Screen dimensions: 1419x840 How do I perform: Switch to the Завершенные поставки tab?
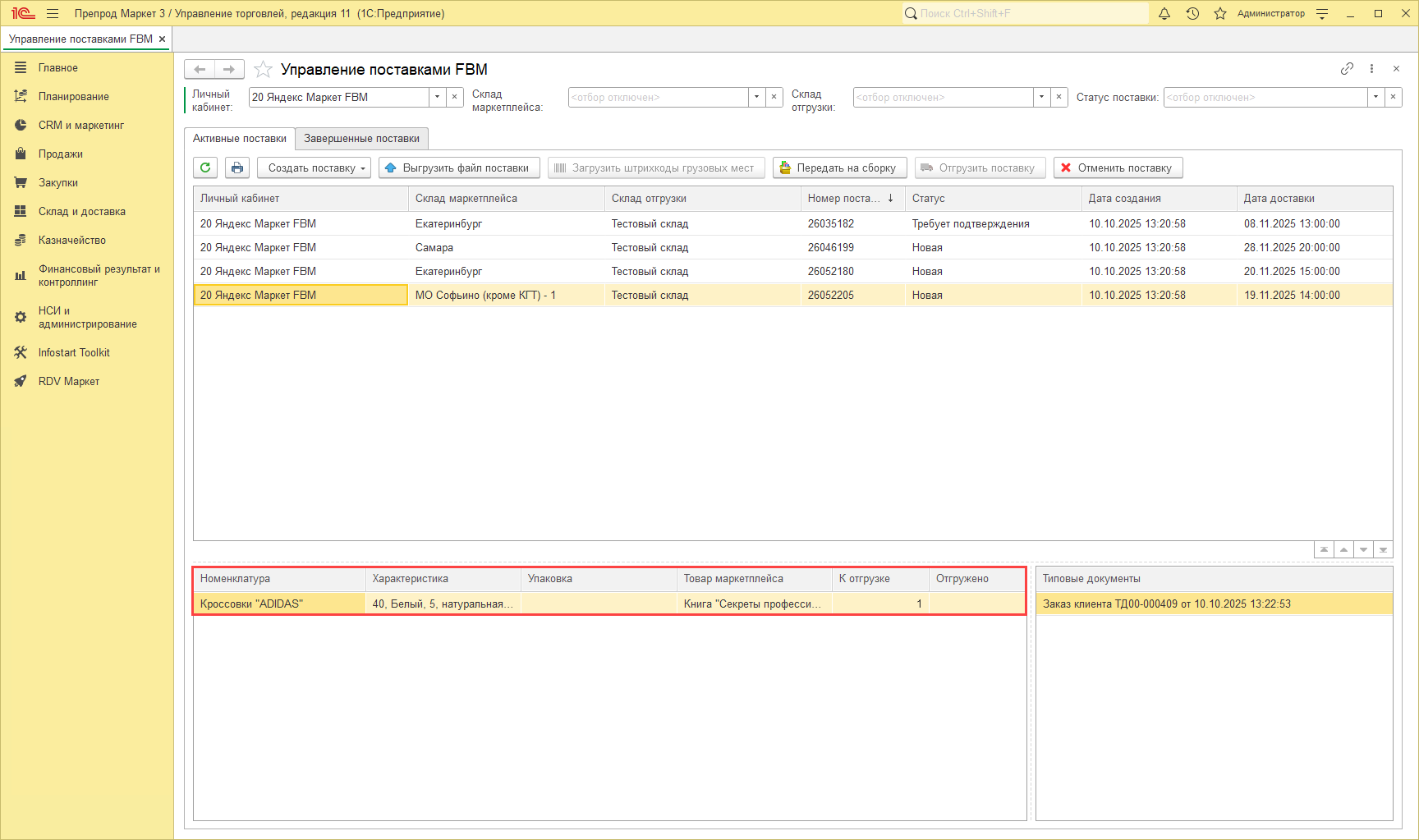pyautogui.click(x=361, y=138)
